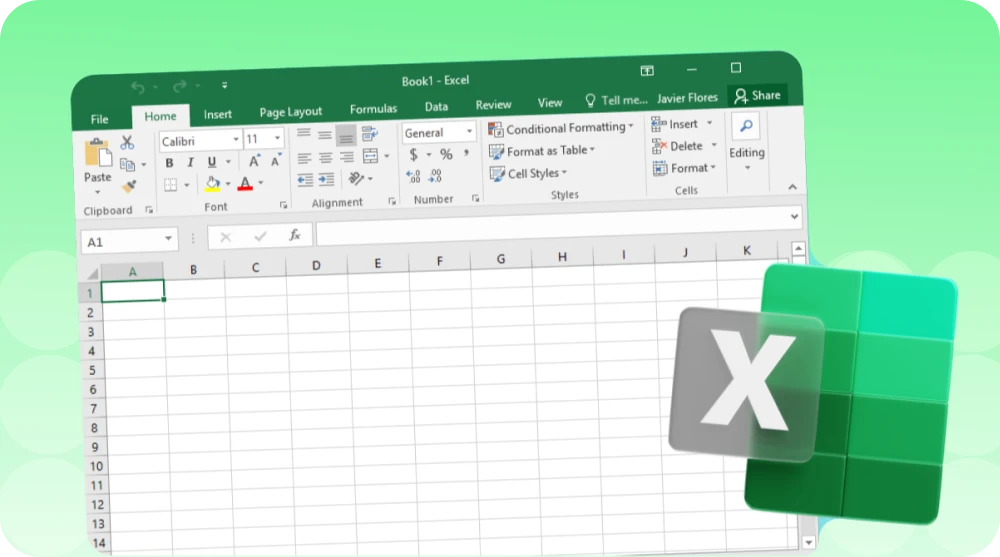Screen dimensions: 1000x557
Task: Apply Percent Style
Action: [446, 154]
